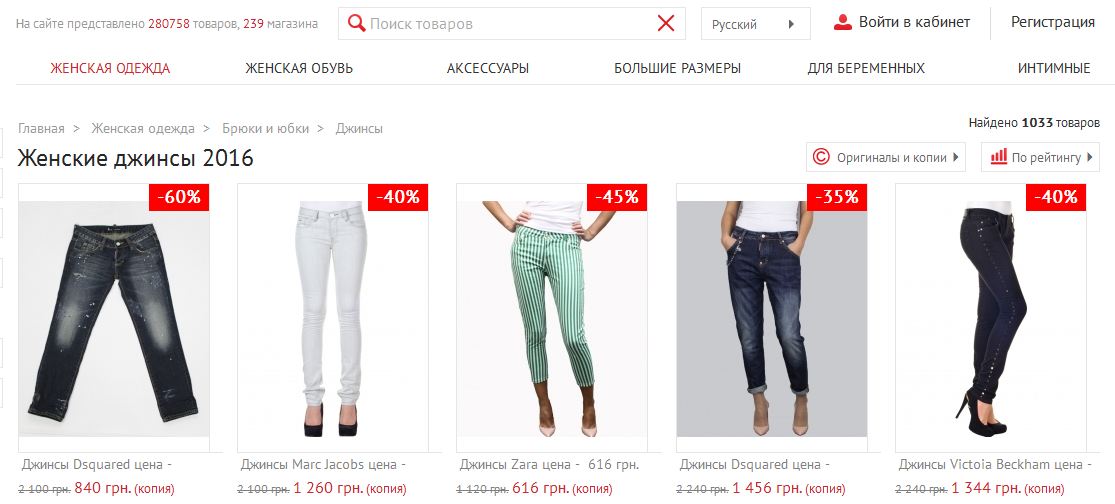Image resolution: width=1115 pixels, height=504 pixels.
Task: Click the copyright icon on Оригиналы и копии
Action: coord(821,156)
